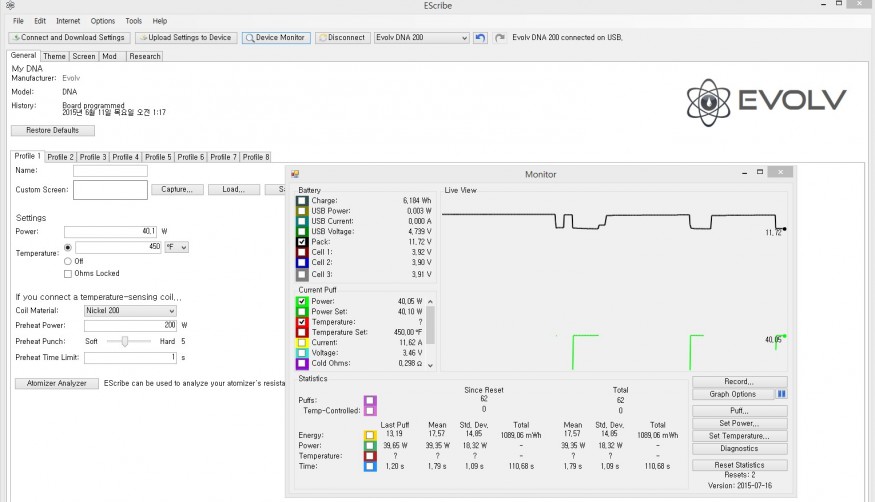Open the Coil Material Nickel 200 dropdown
875x502 pixels.
[x=130, y=311]
